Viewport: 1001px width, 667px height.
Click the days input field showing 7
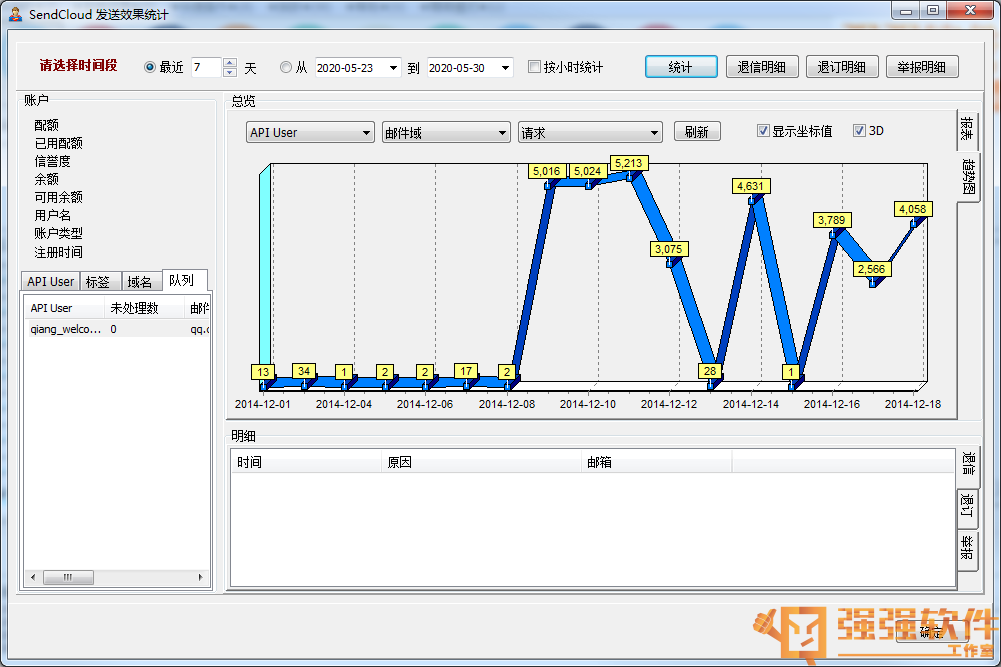pyautogui.click(x=206, y=67)
